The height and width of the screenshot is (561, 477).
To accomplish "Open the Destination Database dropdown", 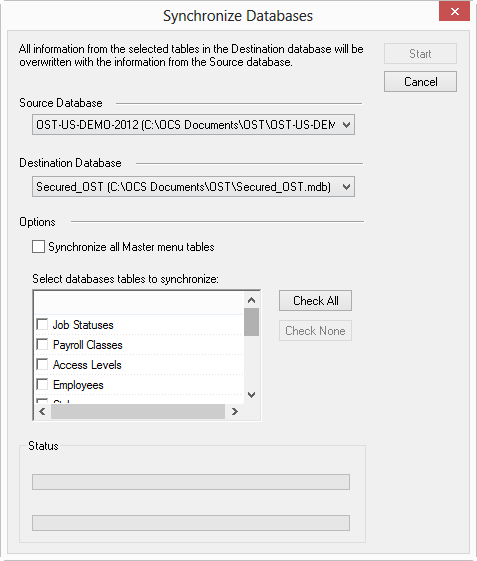I will tap(193, 186).
